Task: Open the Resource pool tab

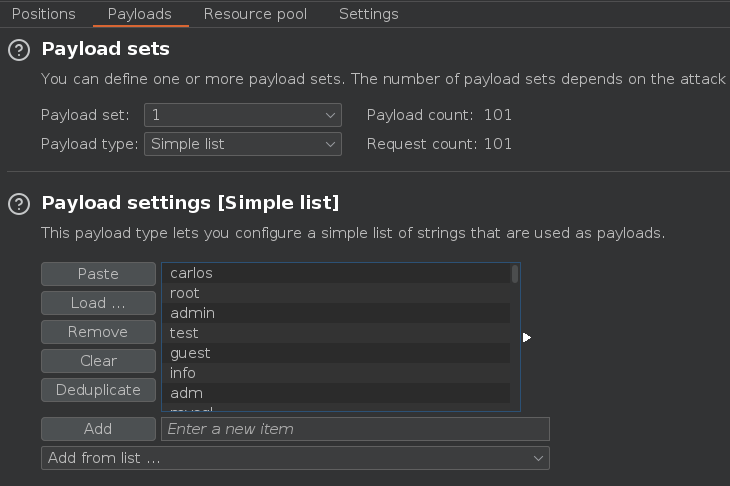Action: (255, 14)
